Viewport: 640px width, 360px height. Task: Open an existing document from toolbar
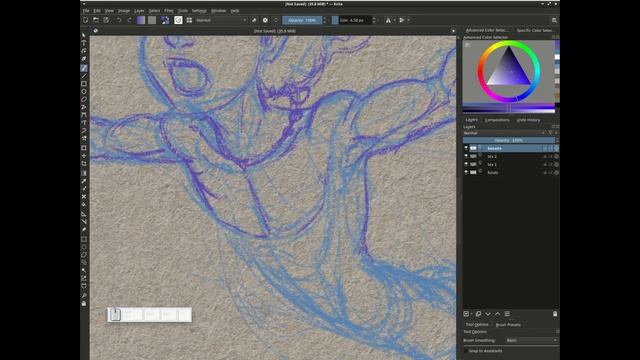(x=96, y=20)
